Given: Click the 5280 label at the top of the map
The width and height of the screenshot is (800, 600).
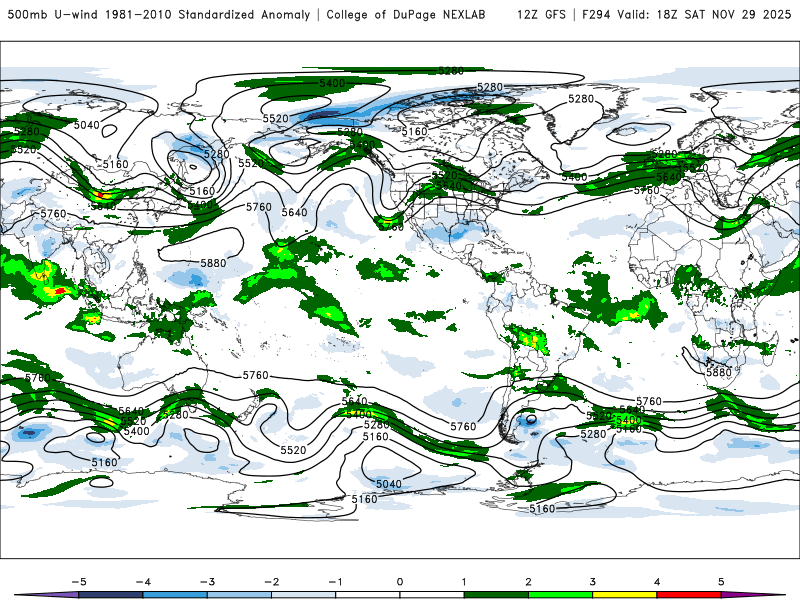Looking at the screenshot, I should coord(451,70).
